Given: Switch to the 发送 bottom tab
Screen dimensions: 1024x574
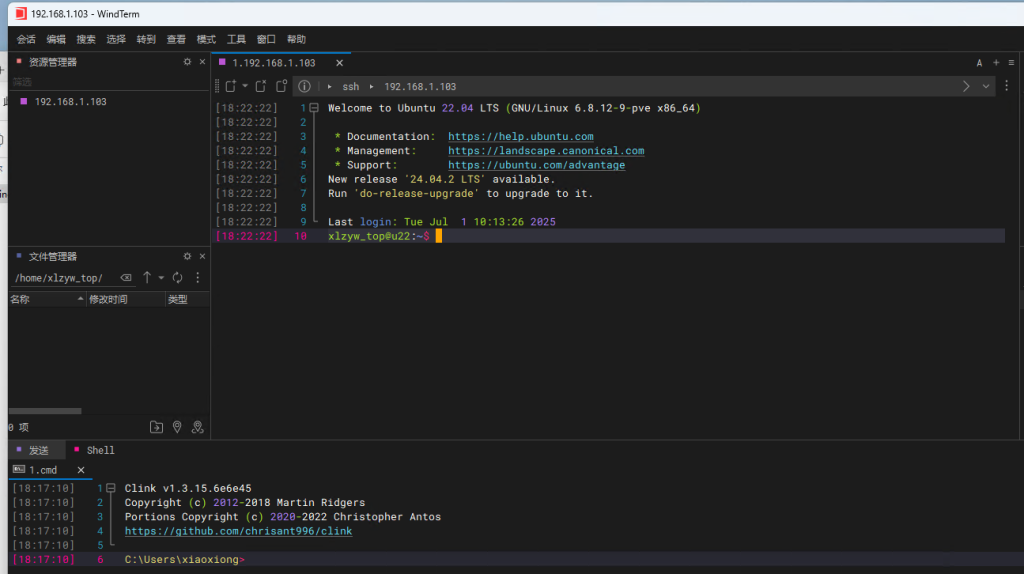Looking at the screenshot, I should pos(39,450).
